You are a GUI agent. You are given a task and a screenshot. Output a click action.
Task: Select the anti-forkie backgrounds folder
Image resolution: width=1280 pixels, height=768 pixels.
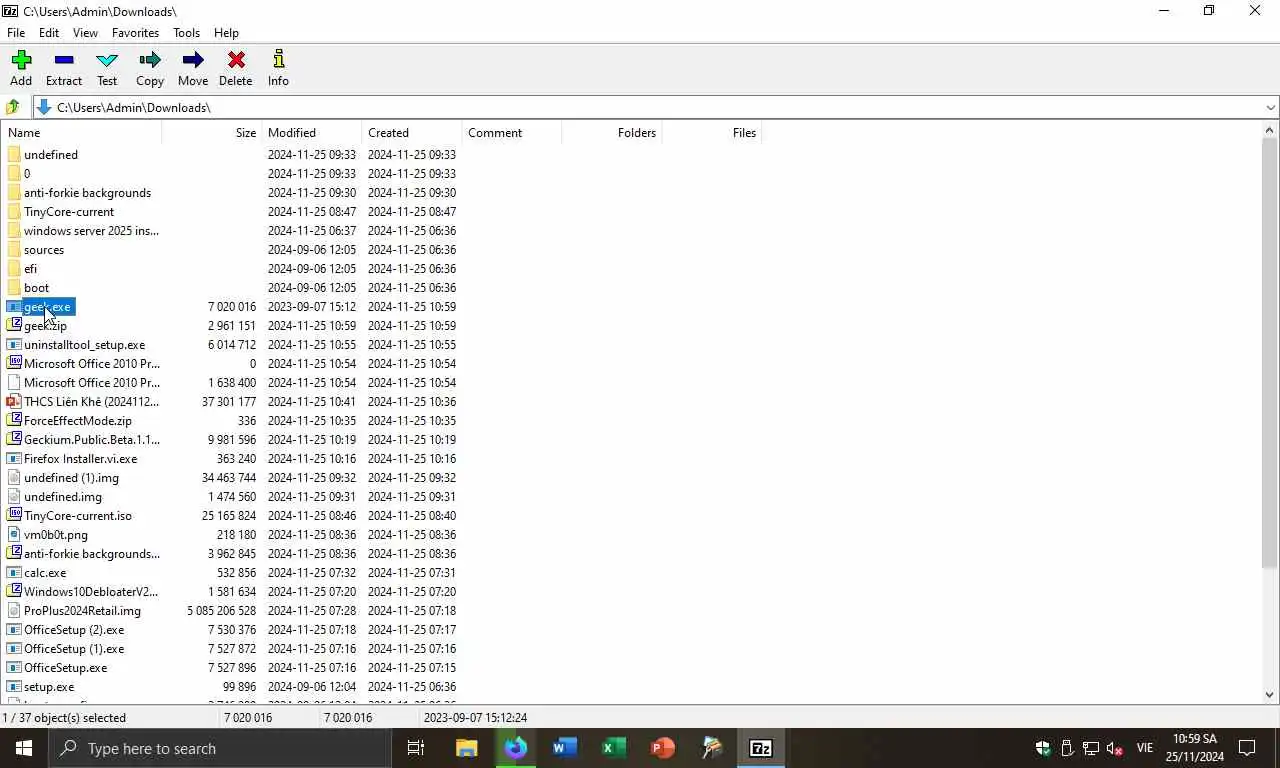(x=79, y=193)
